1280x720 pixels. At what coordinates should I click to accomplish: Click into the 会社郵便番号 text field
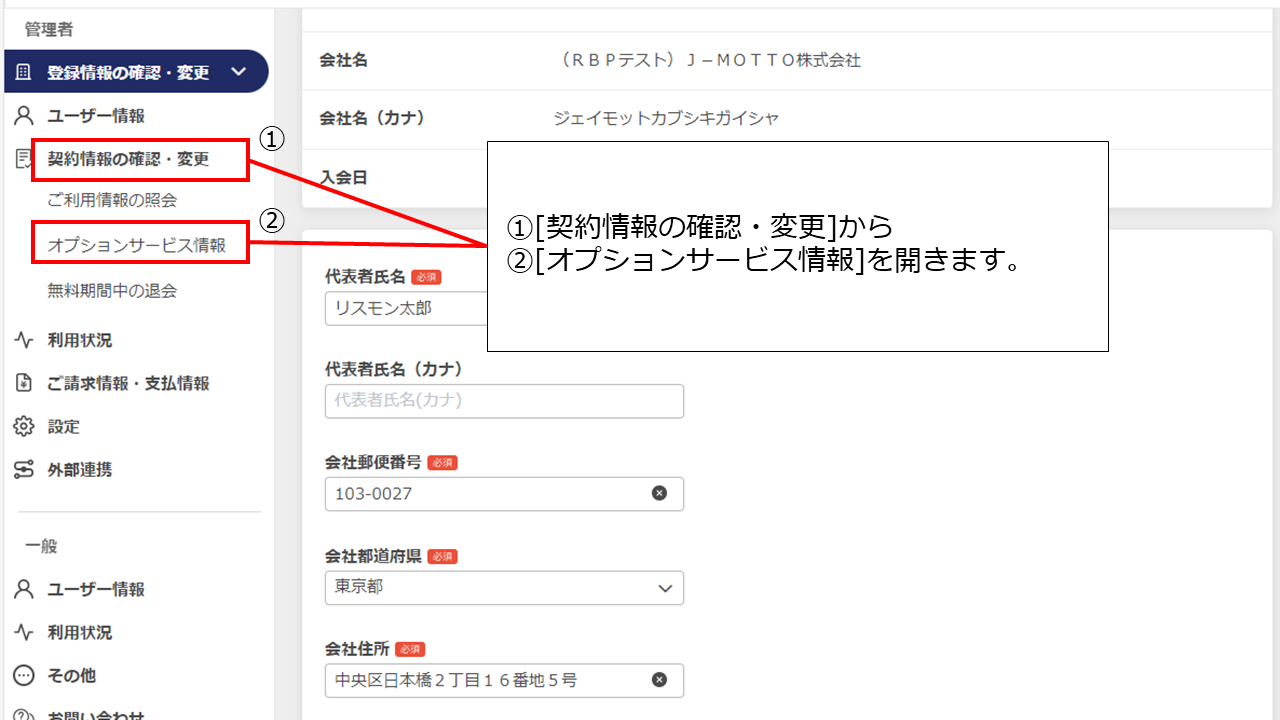click(485, 494)
